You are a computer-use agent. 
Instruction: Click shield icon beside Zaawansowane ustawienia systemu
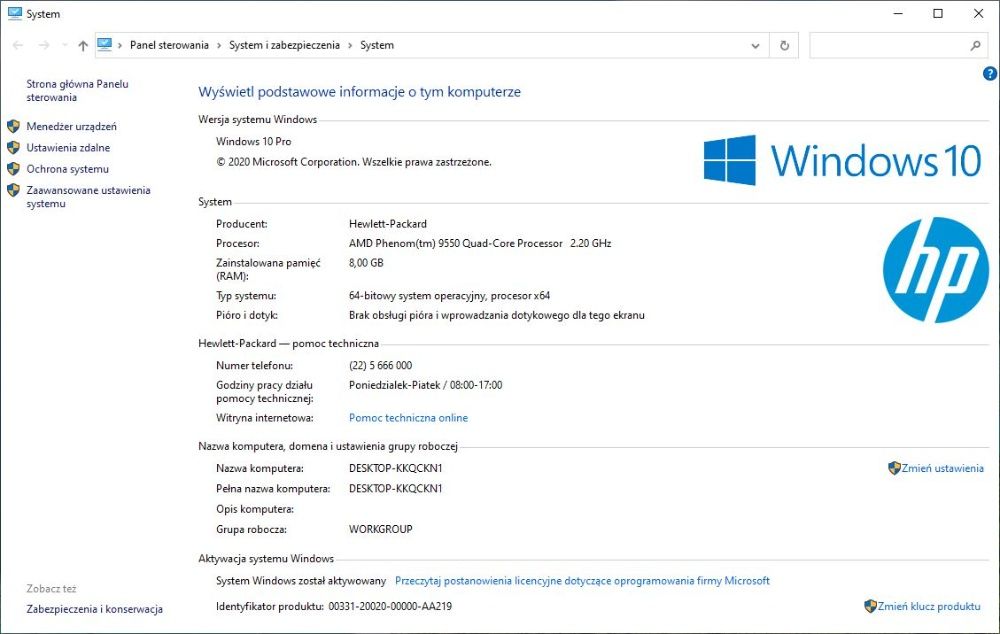13,190
